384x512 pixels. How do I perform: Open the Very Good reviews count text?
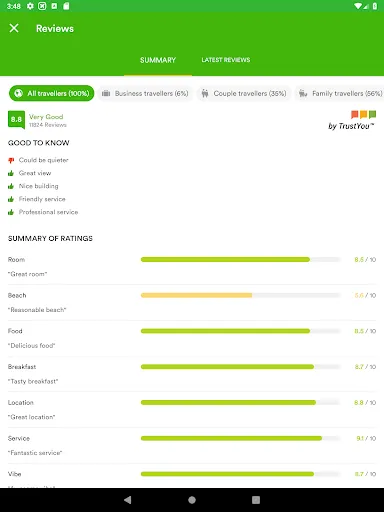[48, 125]
